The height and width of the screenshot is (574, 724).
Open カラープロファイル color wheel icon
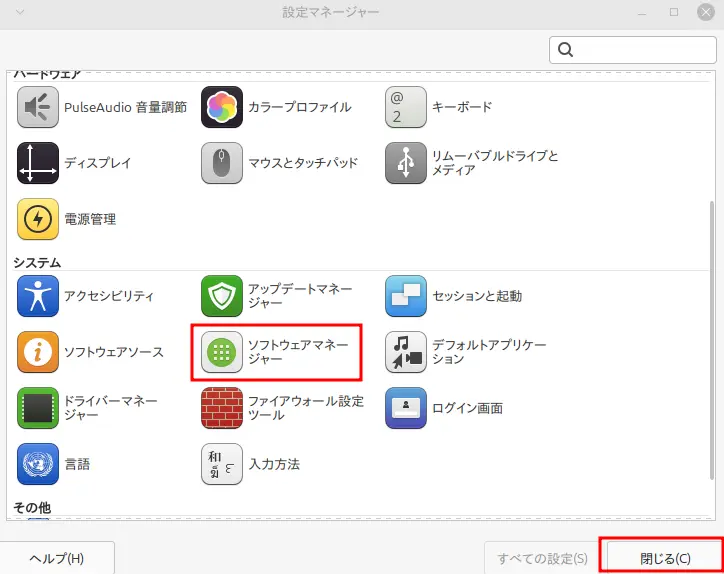(x=222, y=107)
